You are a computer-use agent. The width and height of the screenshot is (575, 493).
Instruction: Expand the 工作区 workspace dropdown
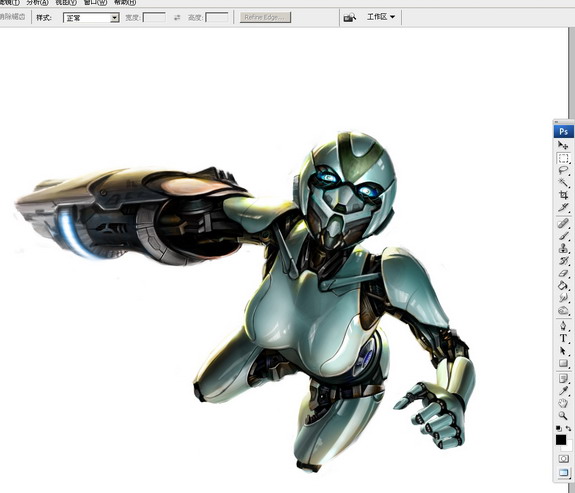381,17
